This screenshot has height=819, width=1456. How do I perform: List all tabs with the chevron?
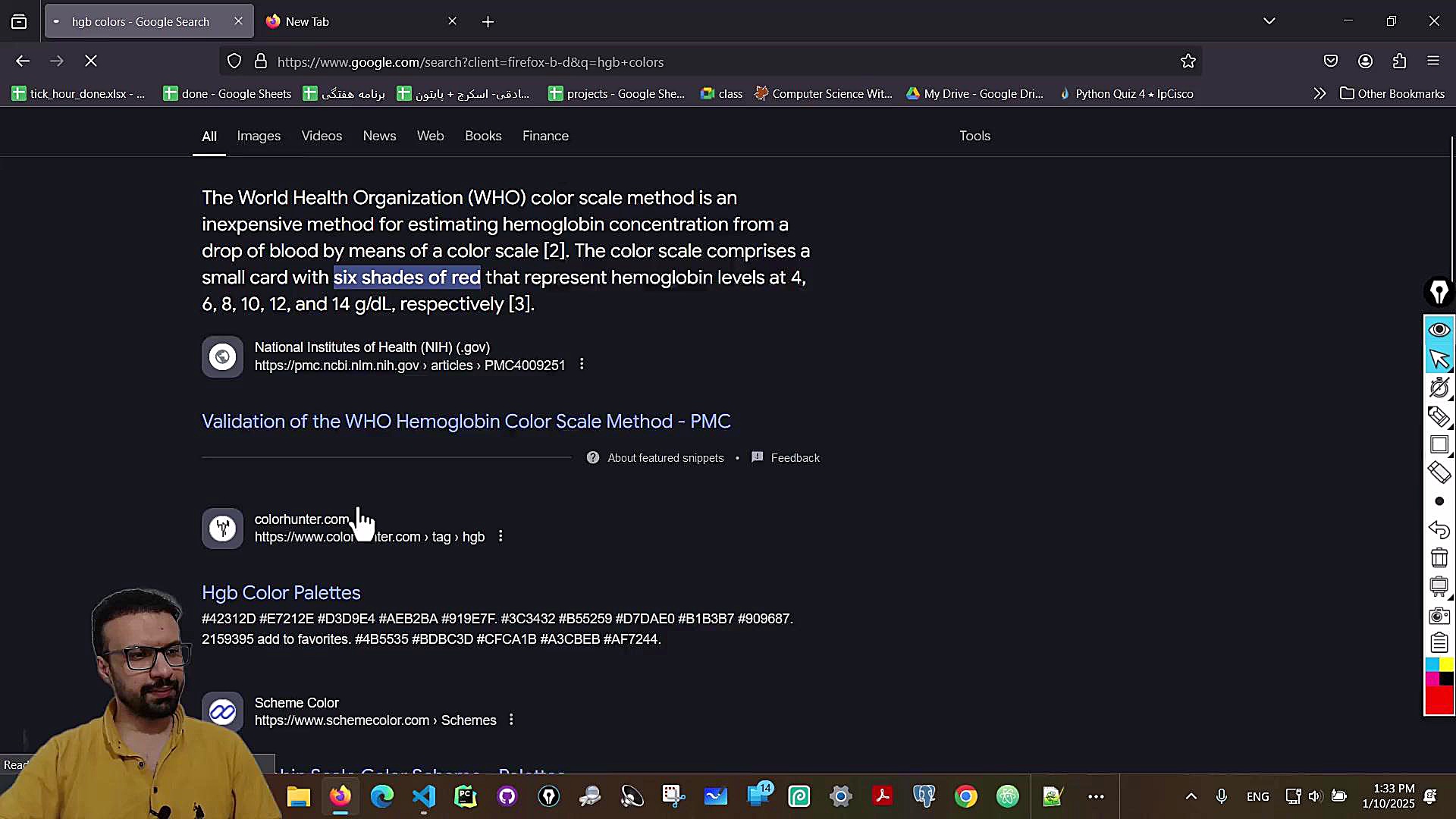coord(1269,21)
